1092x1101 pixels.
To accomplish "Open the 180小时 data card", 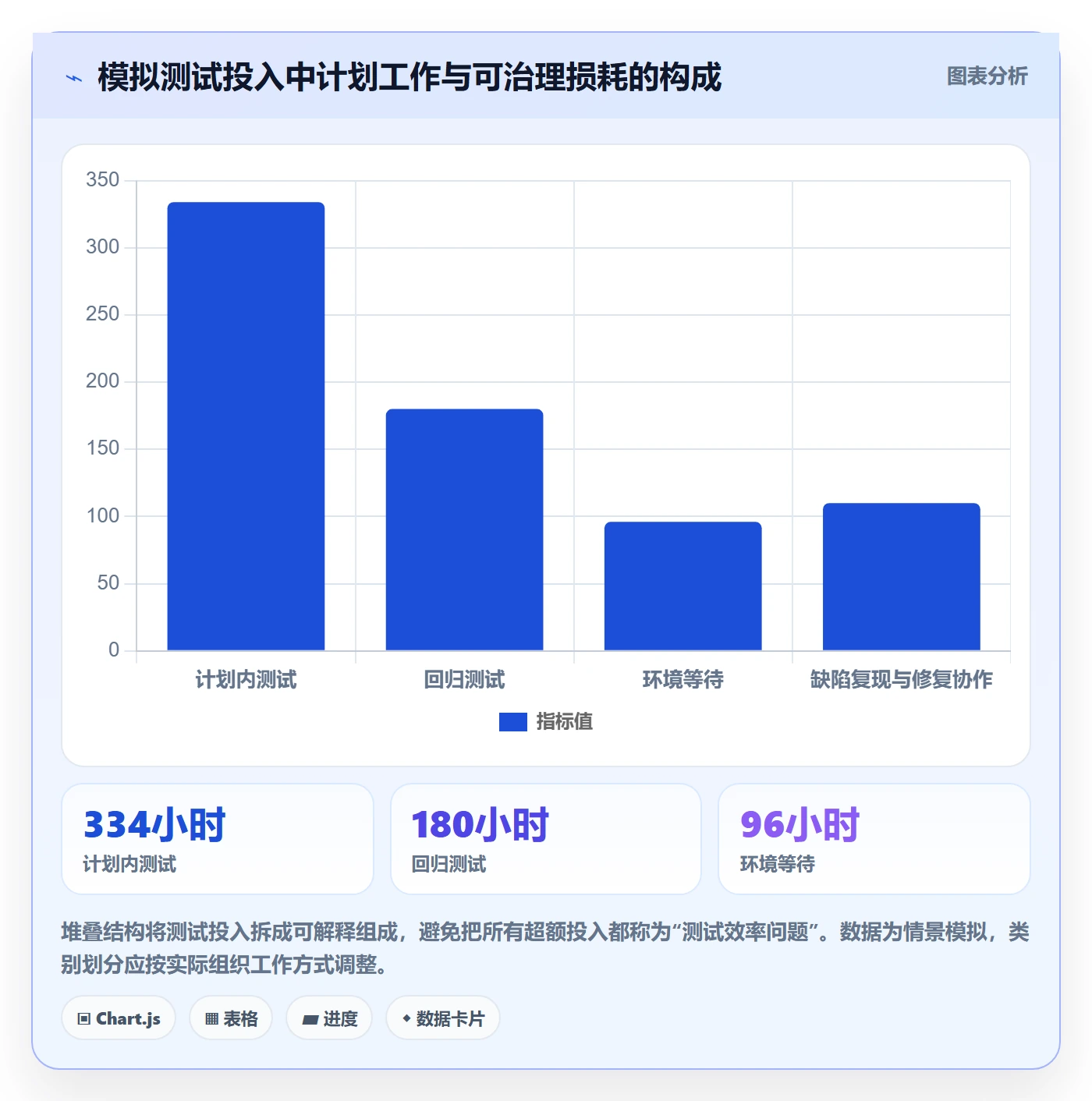I will tap(546, 839).
